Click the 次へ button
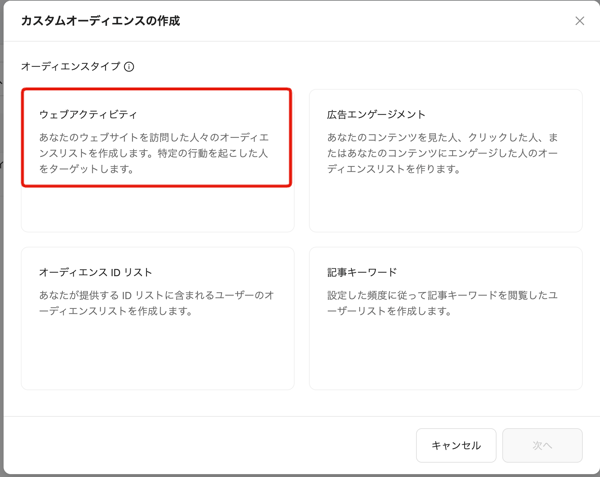 click(x=542, y=445)
